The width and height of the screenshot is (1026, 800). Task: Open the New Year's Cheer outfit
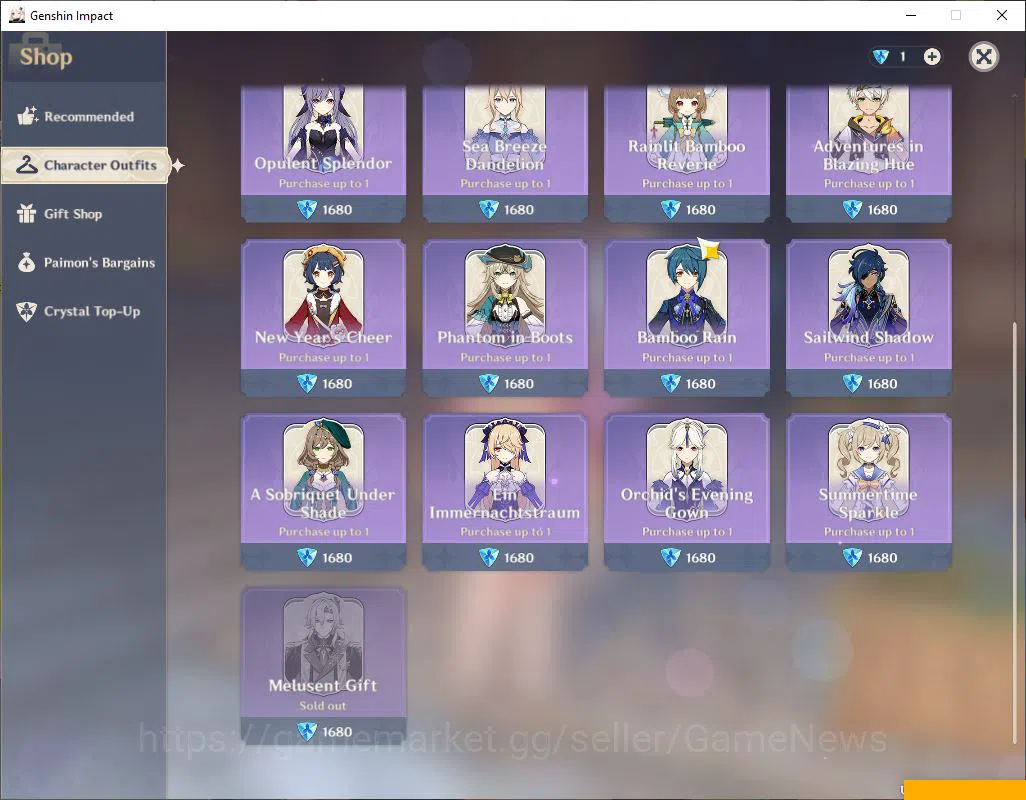point(323,318)
